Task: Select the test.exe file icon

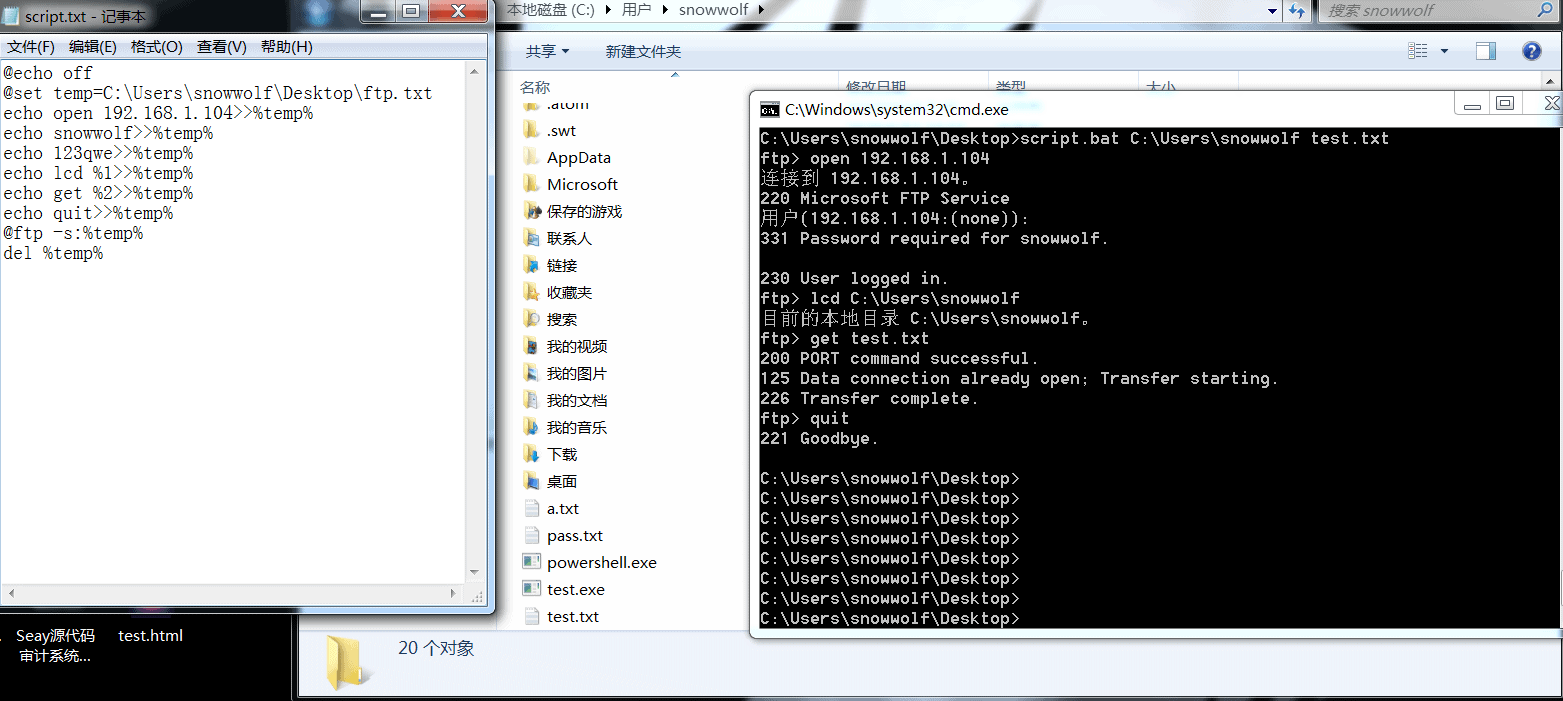Action: point(531,589)
